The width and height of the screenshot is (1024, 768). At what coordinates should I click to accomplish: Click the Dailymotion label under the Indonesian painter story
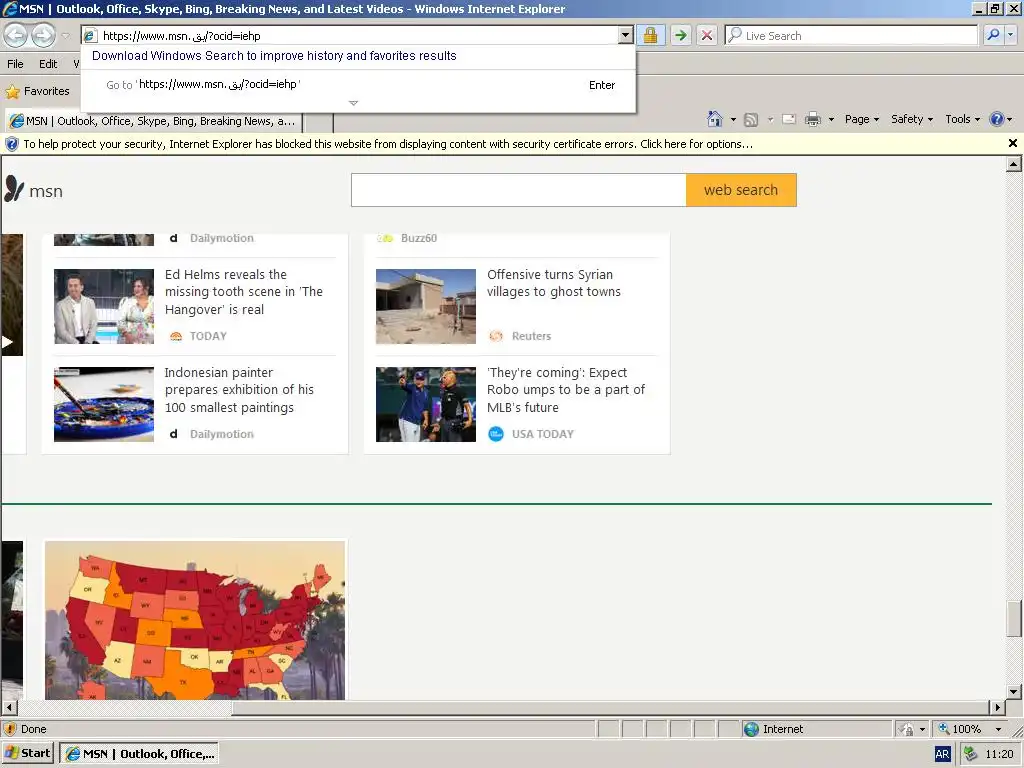tap(221, 434)
